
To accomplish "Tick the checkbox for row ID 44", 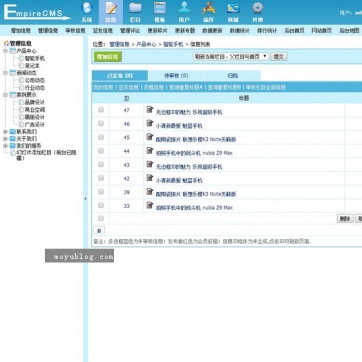I will 101,151.
